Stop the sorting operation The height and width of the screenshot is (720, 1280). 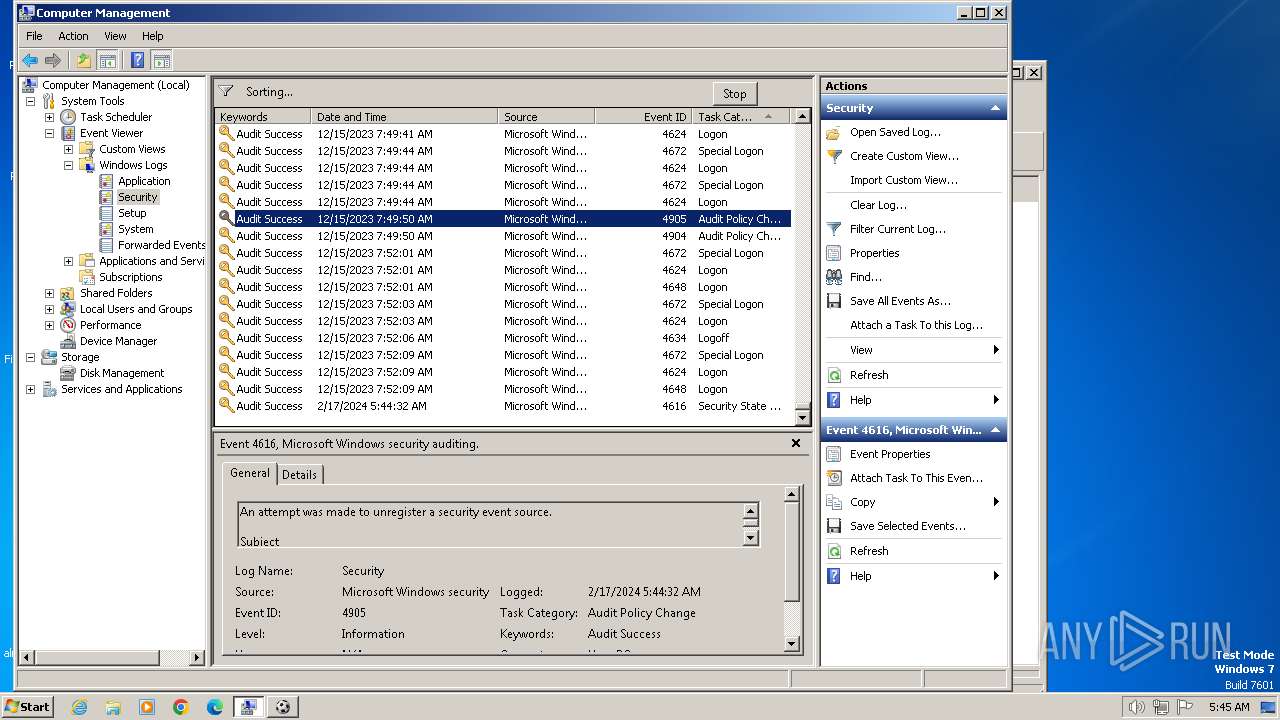[735, 93]
